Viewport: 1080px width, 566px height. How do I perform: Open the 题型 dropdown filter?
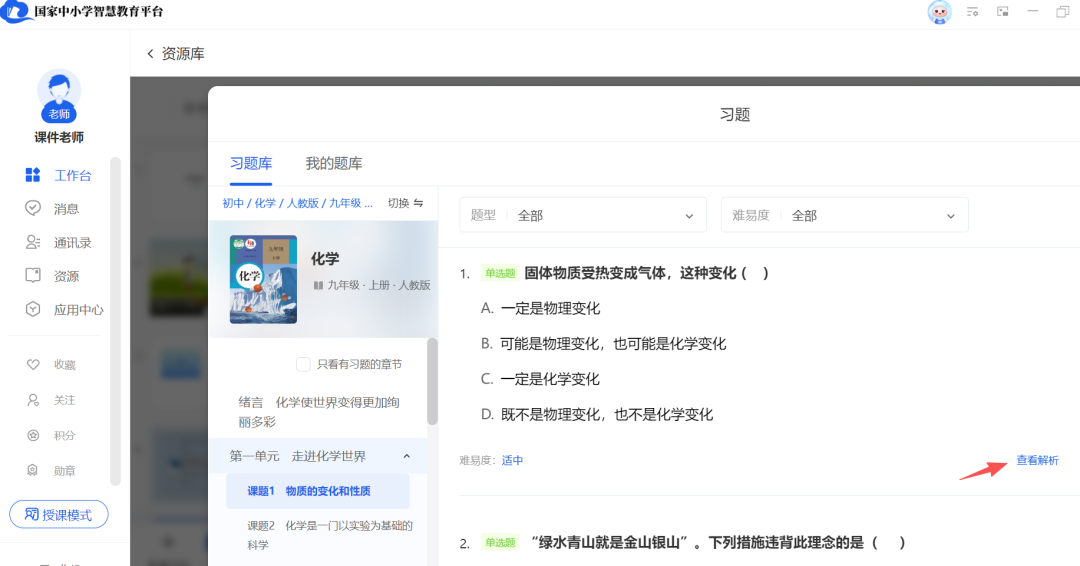[x=582, y=216]
